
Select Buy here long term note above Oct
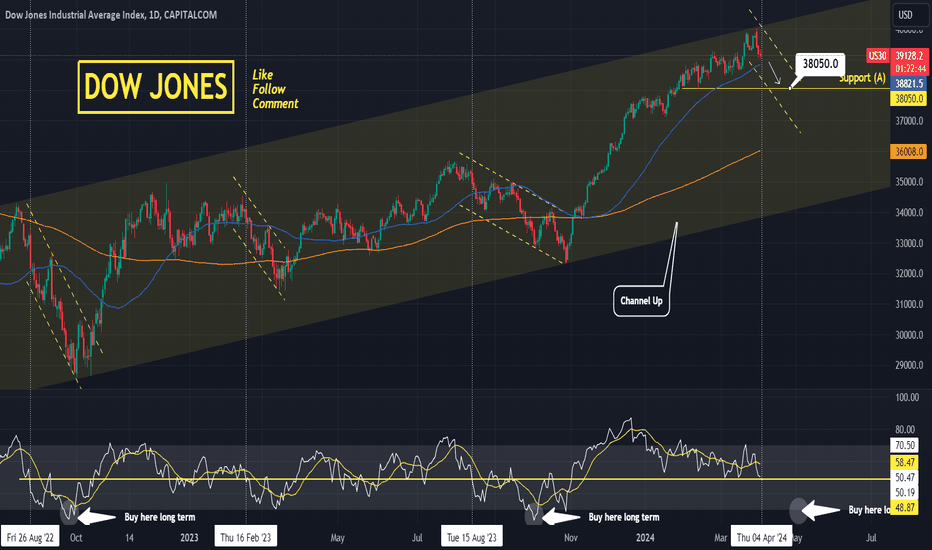159,517
